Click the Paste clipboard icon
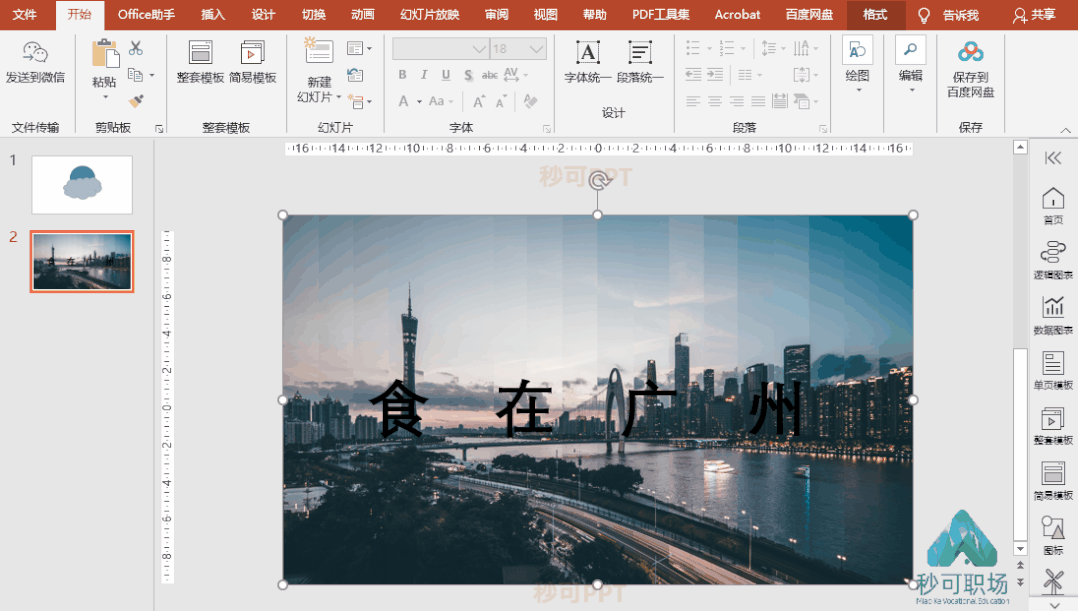The height and width of the screenshot is (611, 1078). pyautogui.click(x=105, y=54)
